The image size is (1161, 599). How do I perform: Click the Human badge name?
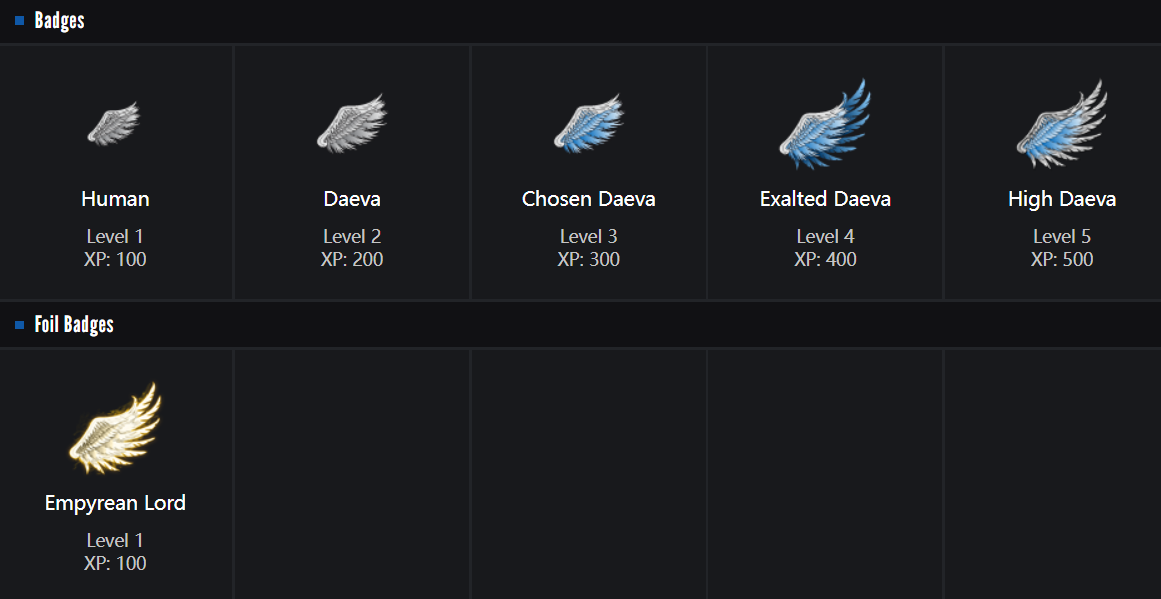(115, 199)
